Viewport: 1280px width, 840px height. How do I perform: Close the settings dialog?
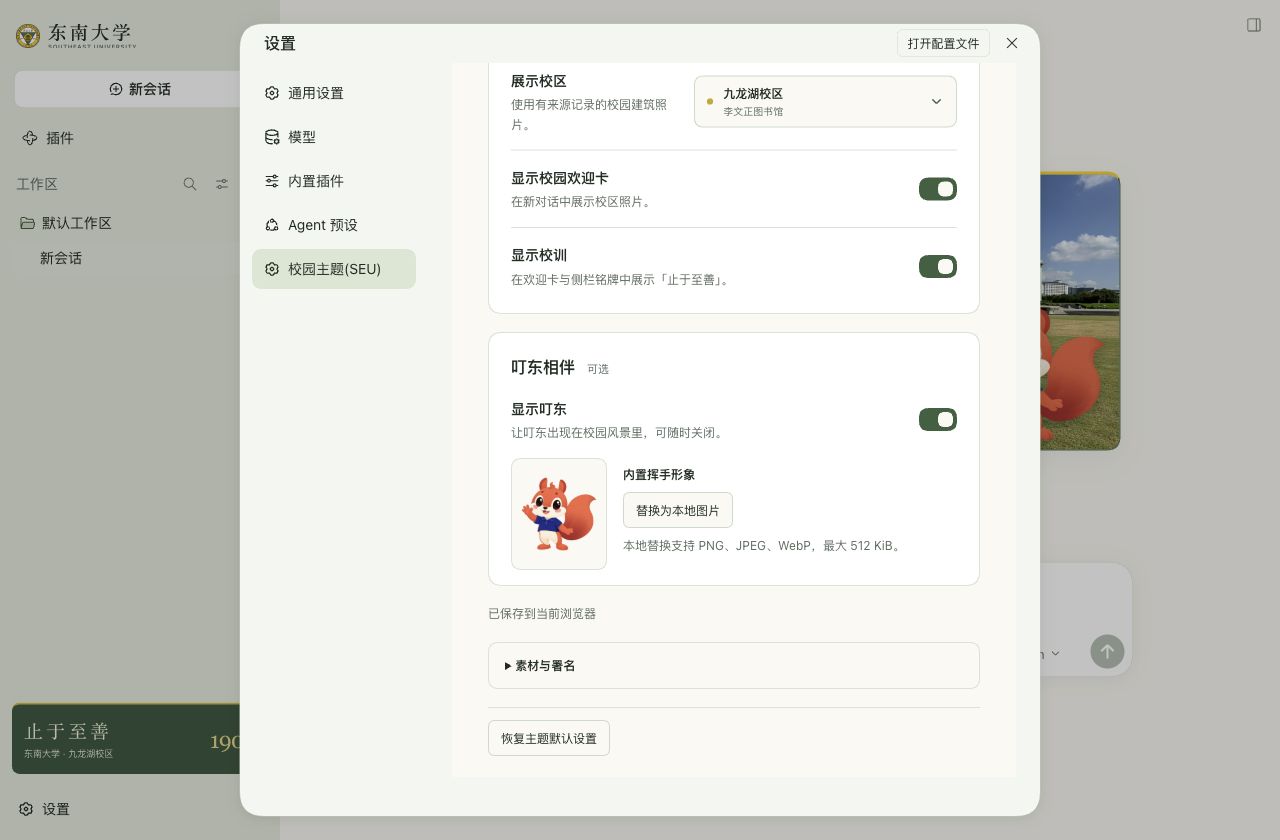coord(1012,43)
